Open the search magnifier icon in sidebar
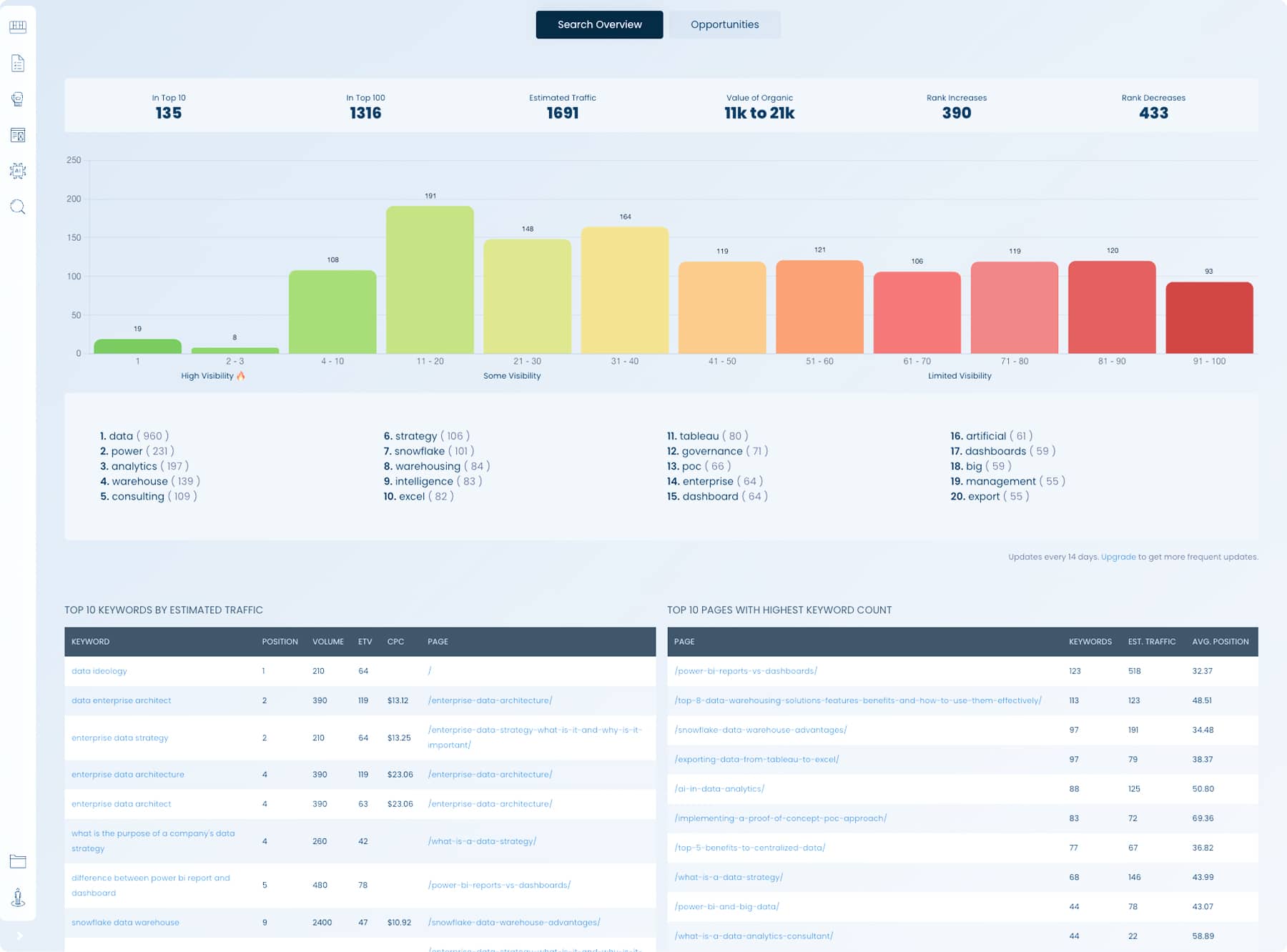 click(x=18, y=207)
